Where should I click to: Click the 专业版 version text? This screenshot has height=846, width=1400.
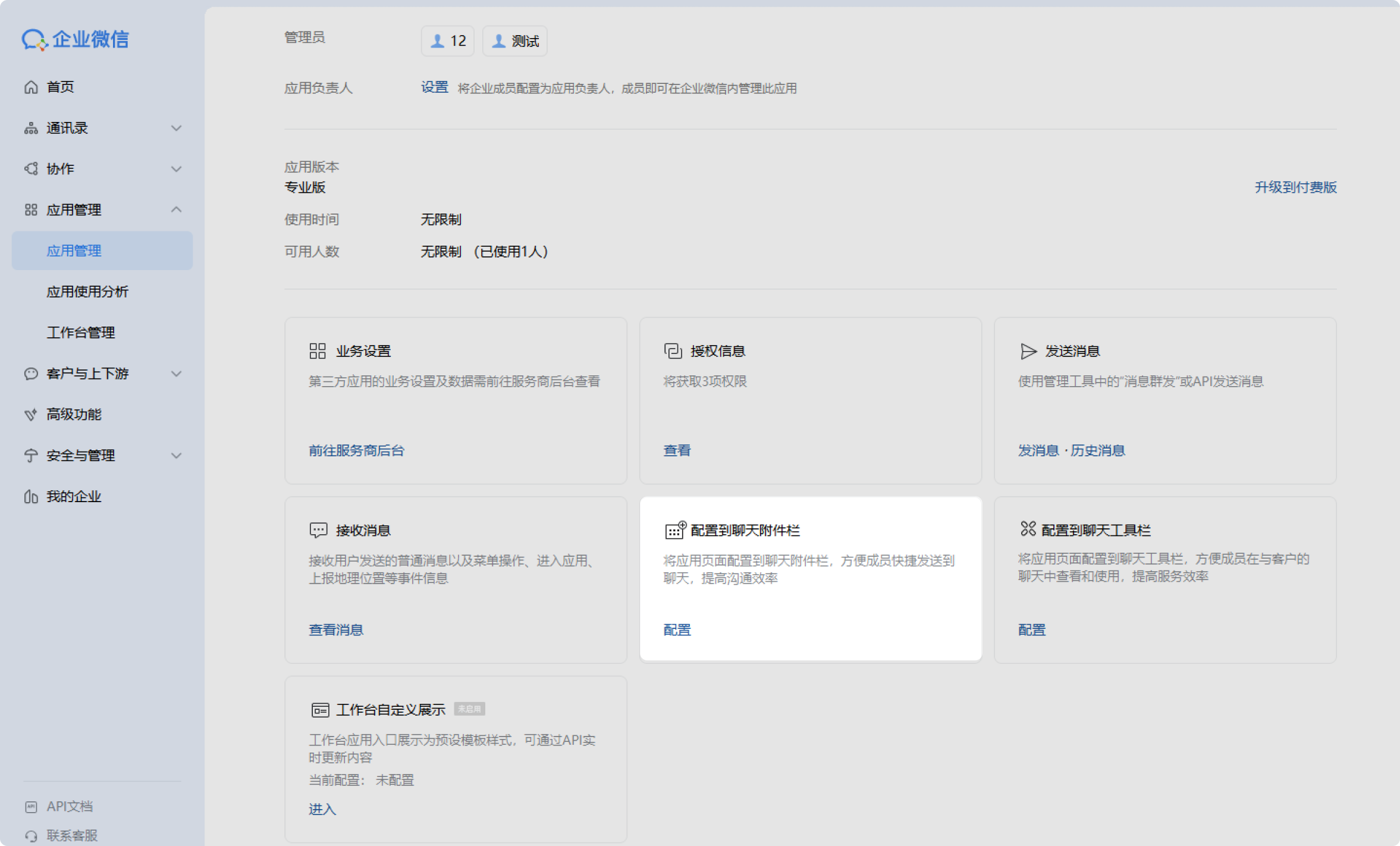coord(305,187)
